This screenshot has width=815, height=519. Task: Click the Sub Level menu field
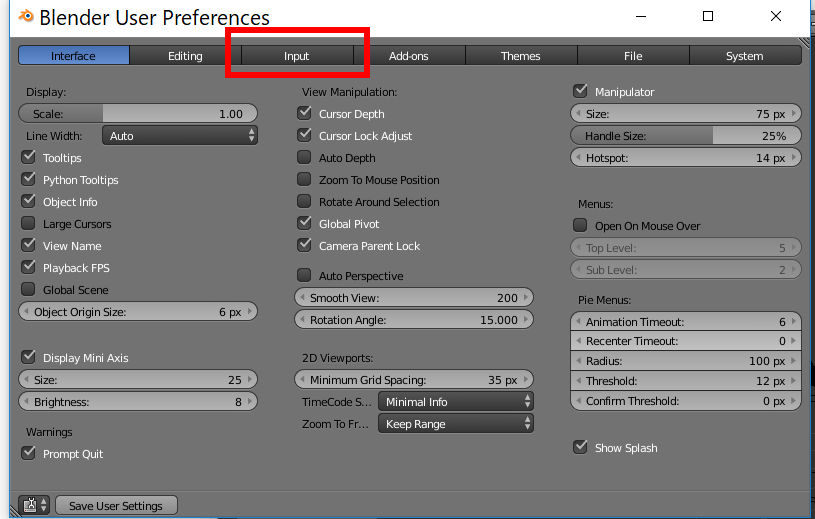[686, 270]
